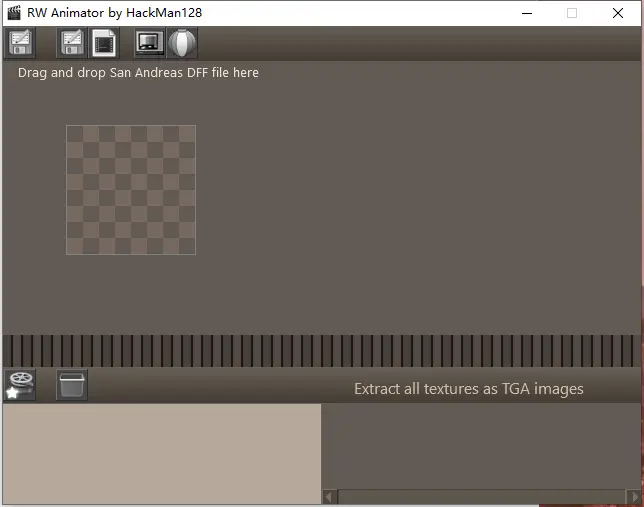The image size is (644, 507).
Task: Click the first floppy-disk save icon
Action: [x=20, y=43]
